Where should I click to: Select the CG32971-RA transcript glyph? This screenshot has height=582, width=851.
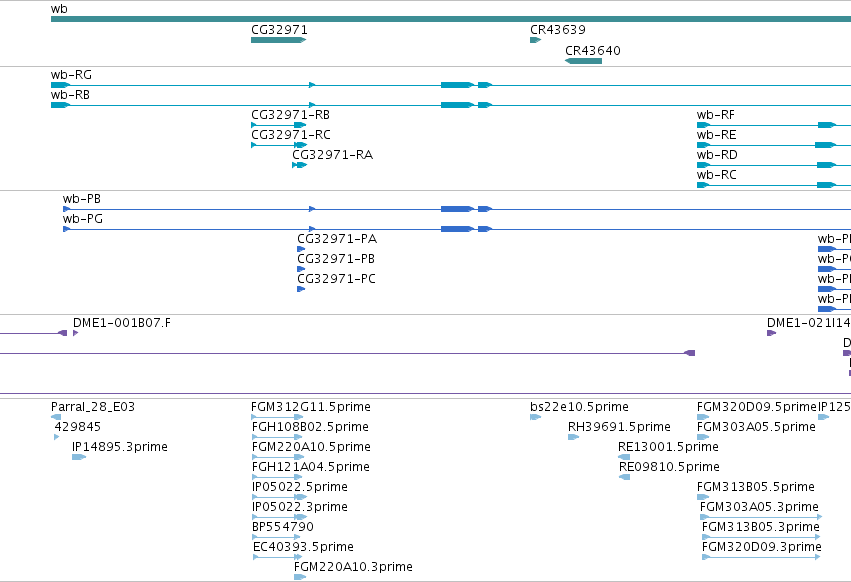300,165
